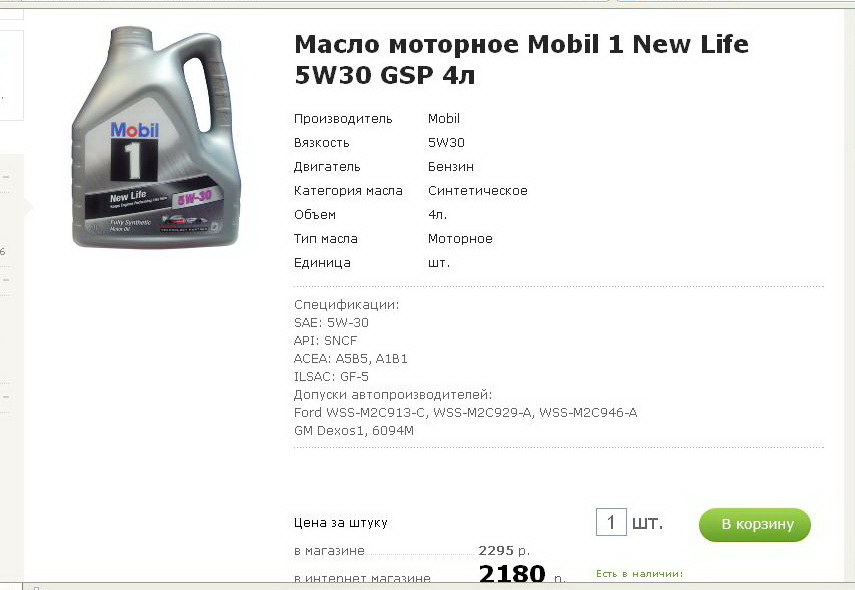Click the Спецификации heading text
Viewport: 855px width, 590px height.
click(346, 305)
